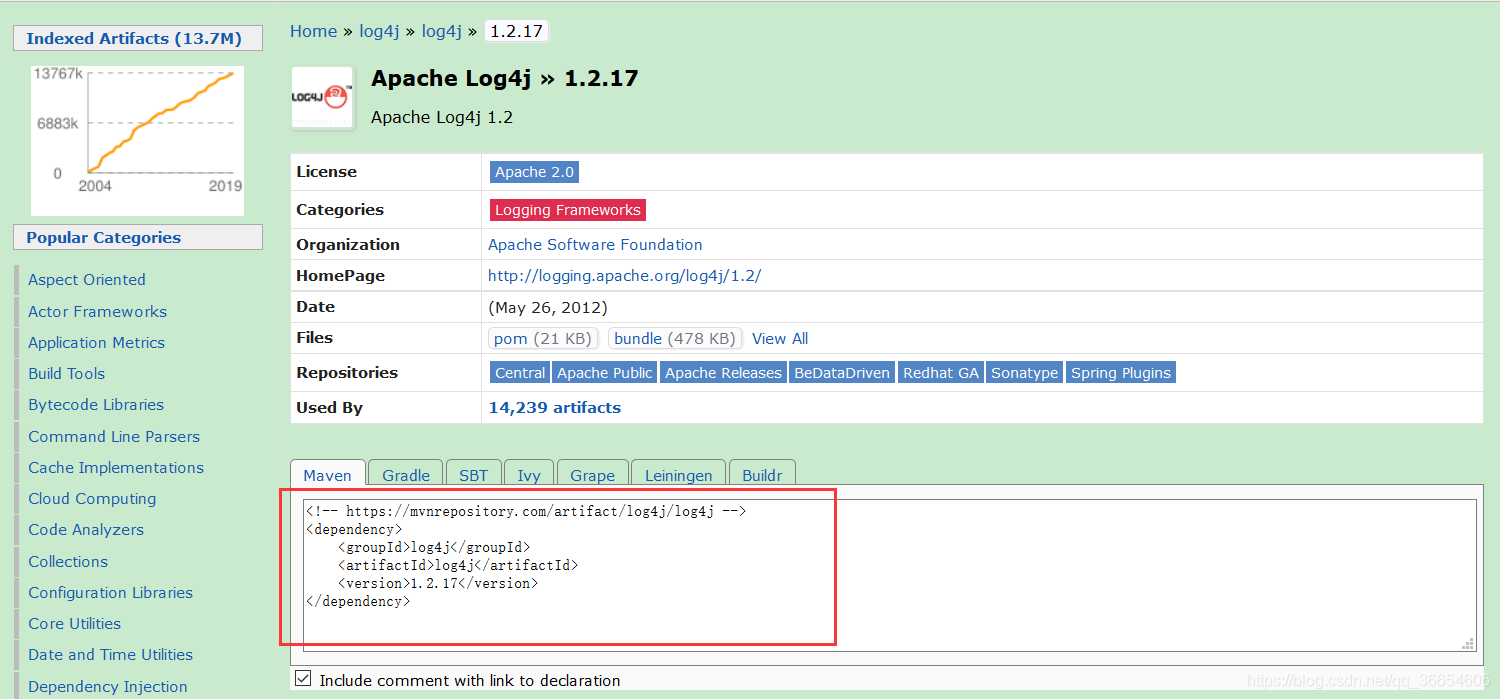Click the textarea resize grip handle
This screenshot has width=1500, height=699.
pyautogui.click(x=1469, y=644)
